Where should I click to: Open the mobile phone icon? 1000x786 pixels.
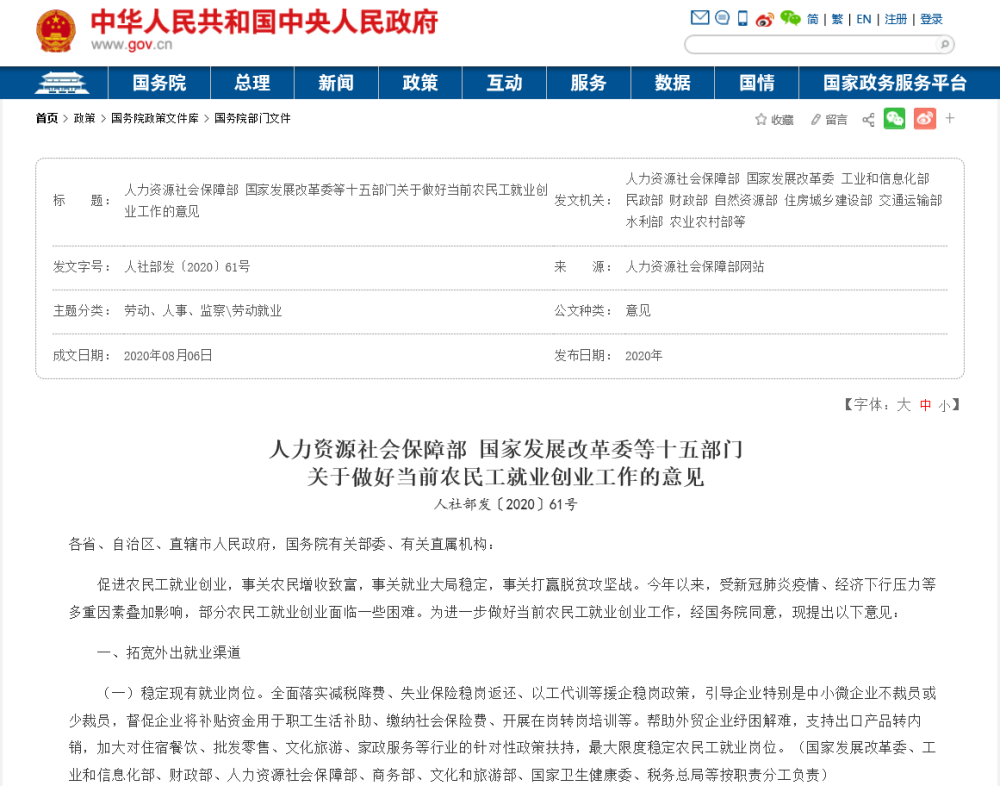coord(742,18)
